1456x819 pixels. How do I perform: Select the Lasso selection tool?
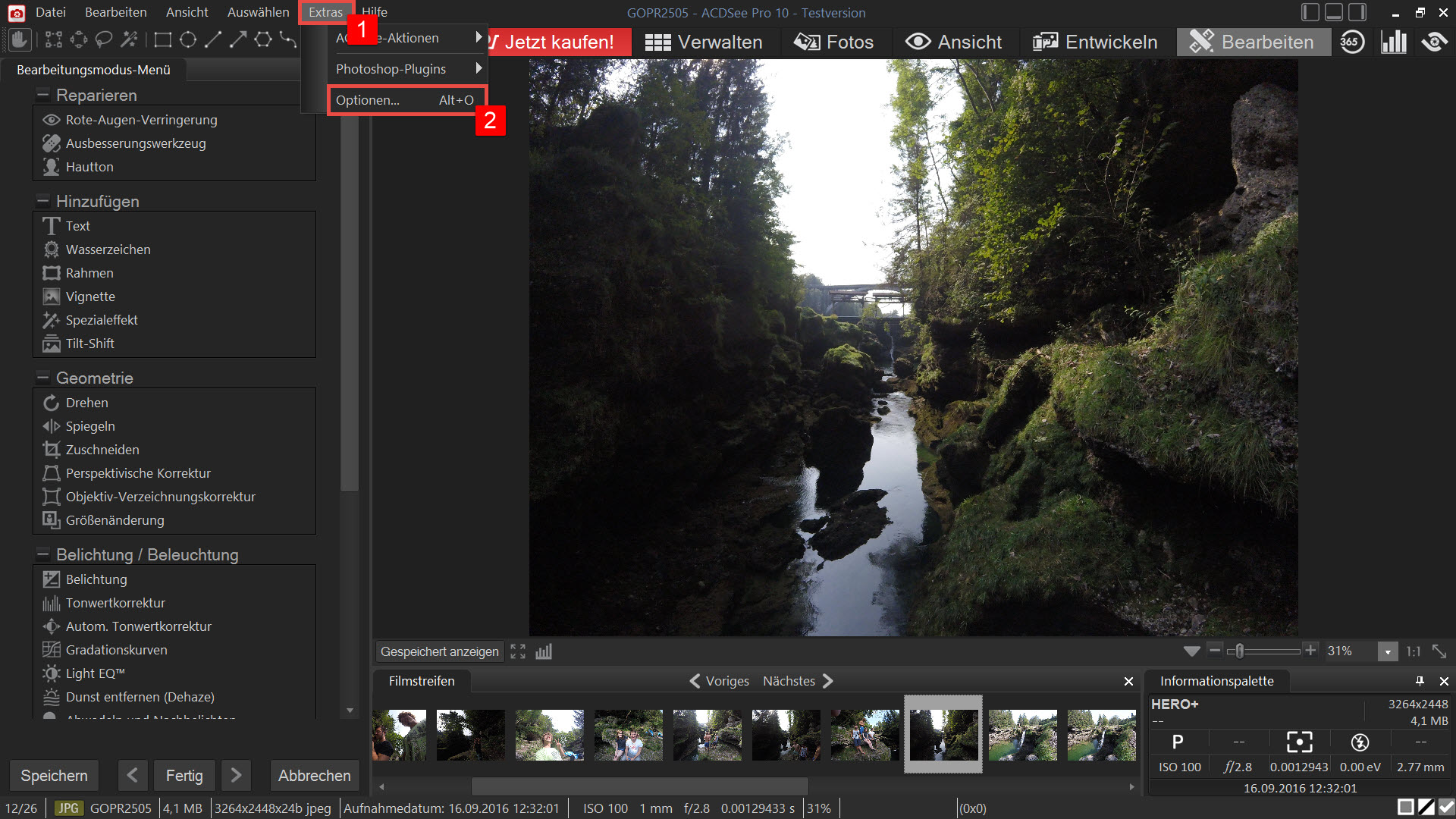(104, 39)
